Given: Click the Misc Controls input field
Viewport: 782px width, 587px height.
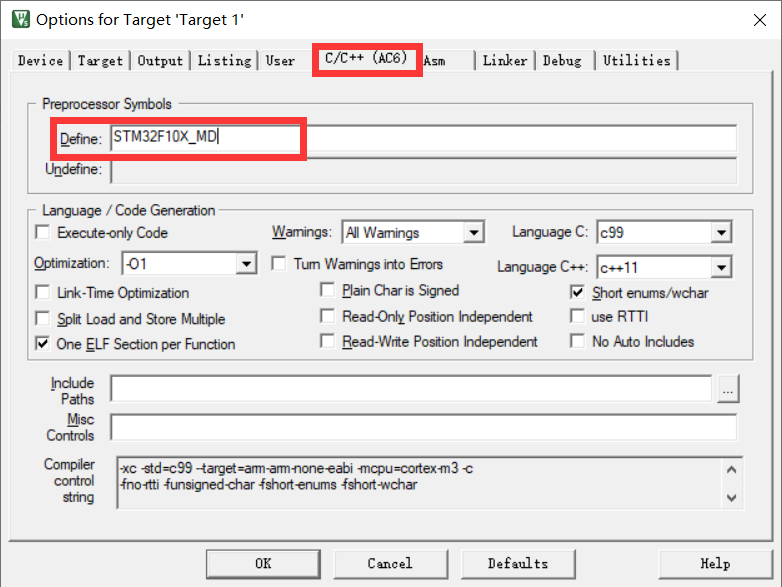Looking at the screenshot, I should click(423, 427).
